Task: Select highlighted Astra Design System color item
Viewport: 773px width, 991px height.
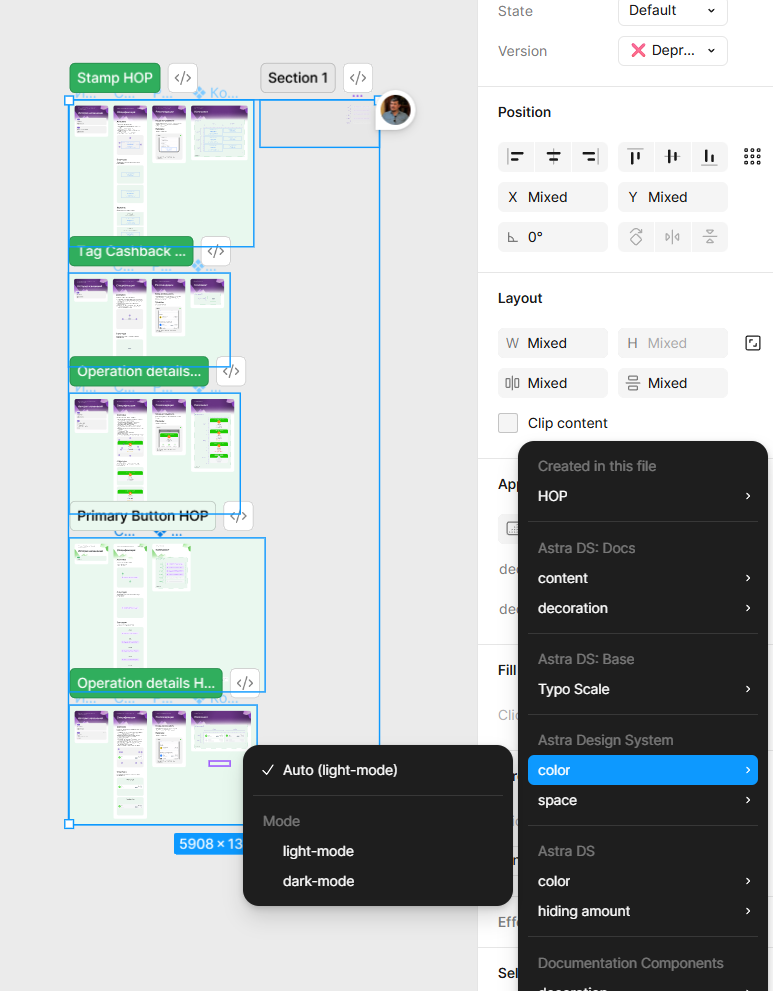Action: [643, 770]
